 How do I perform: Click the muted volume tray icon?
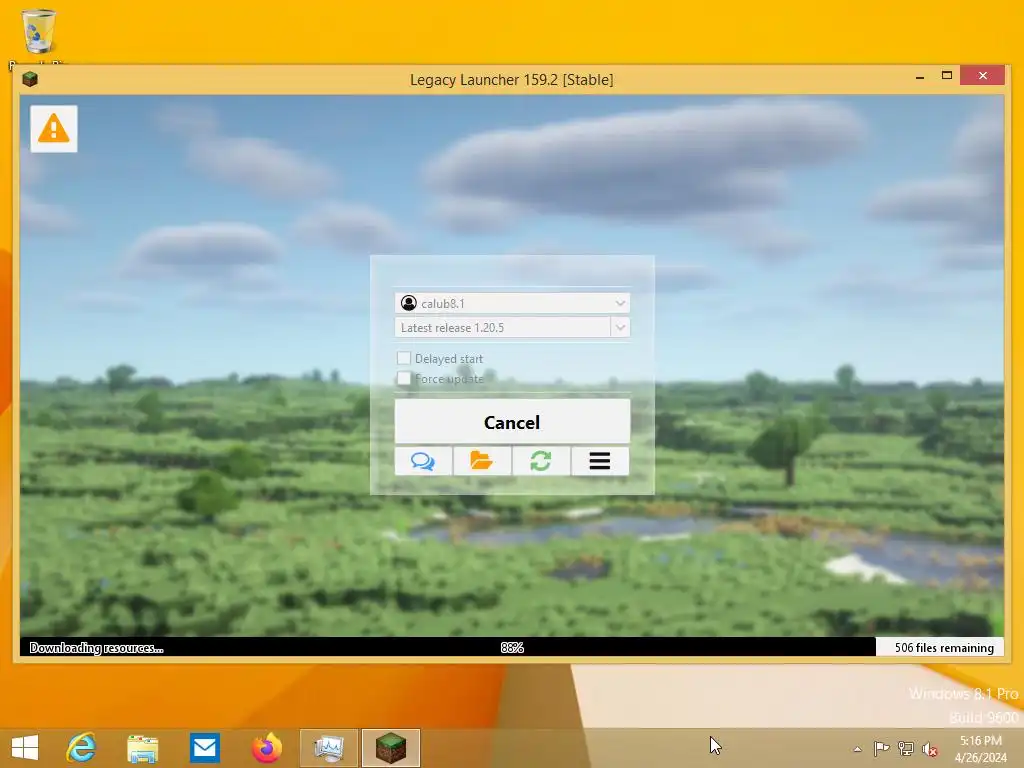(930, 749)
